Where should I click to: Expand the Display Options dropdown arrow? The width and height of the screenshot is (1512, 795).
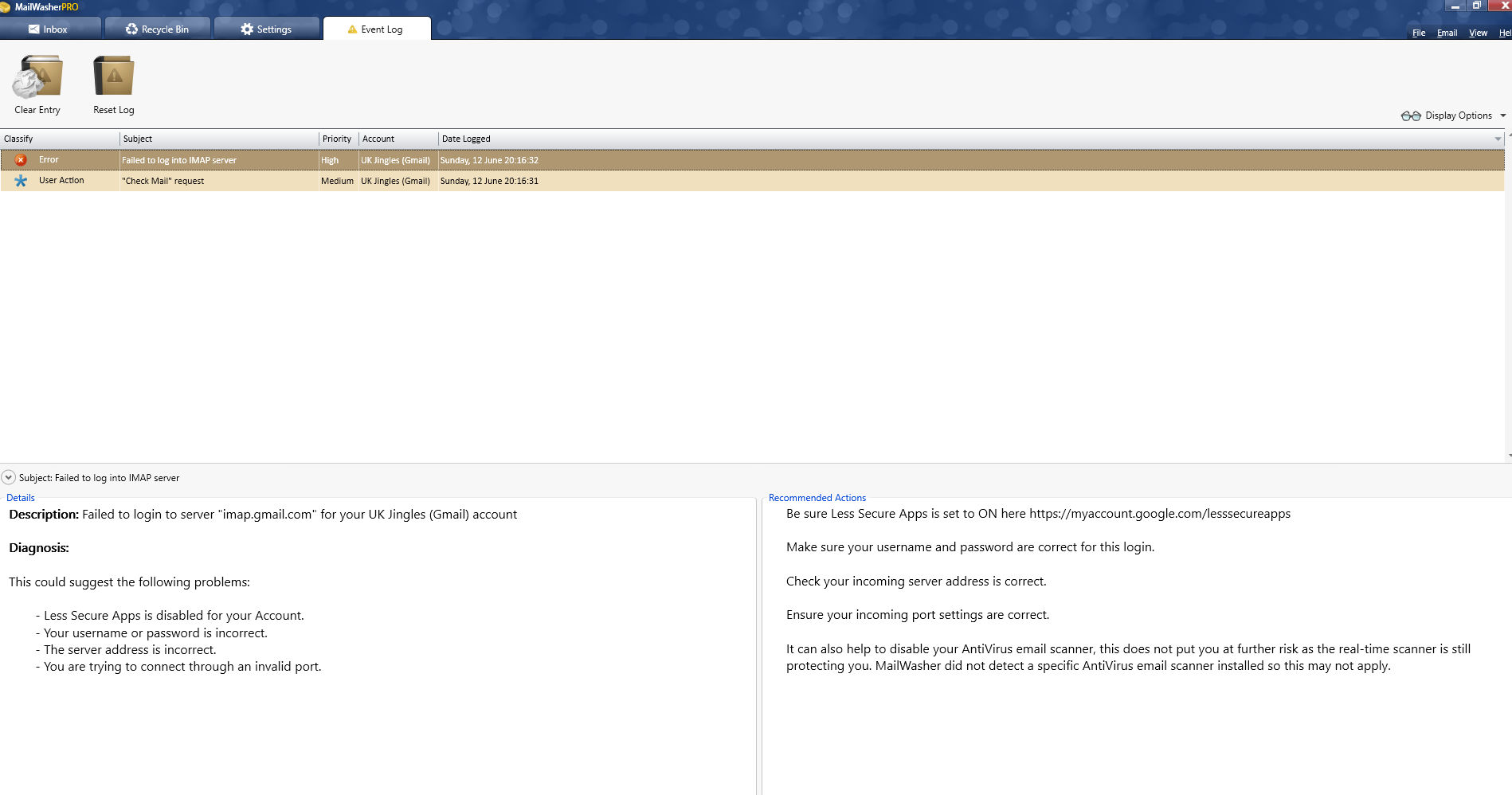(x=1503, y=116)
